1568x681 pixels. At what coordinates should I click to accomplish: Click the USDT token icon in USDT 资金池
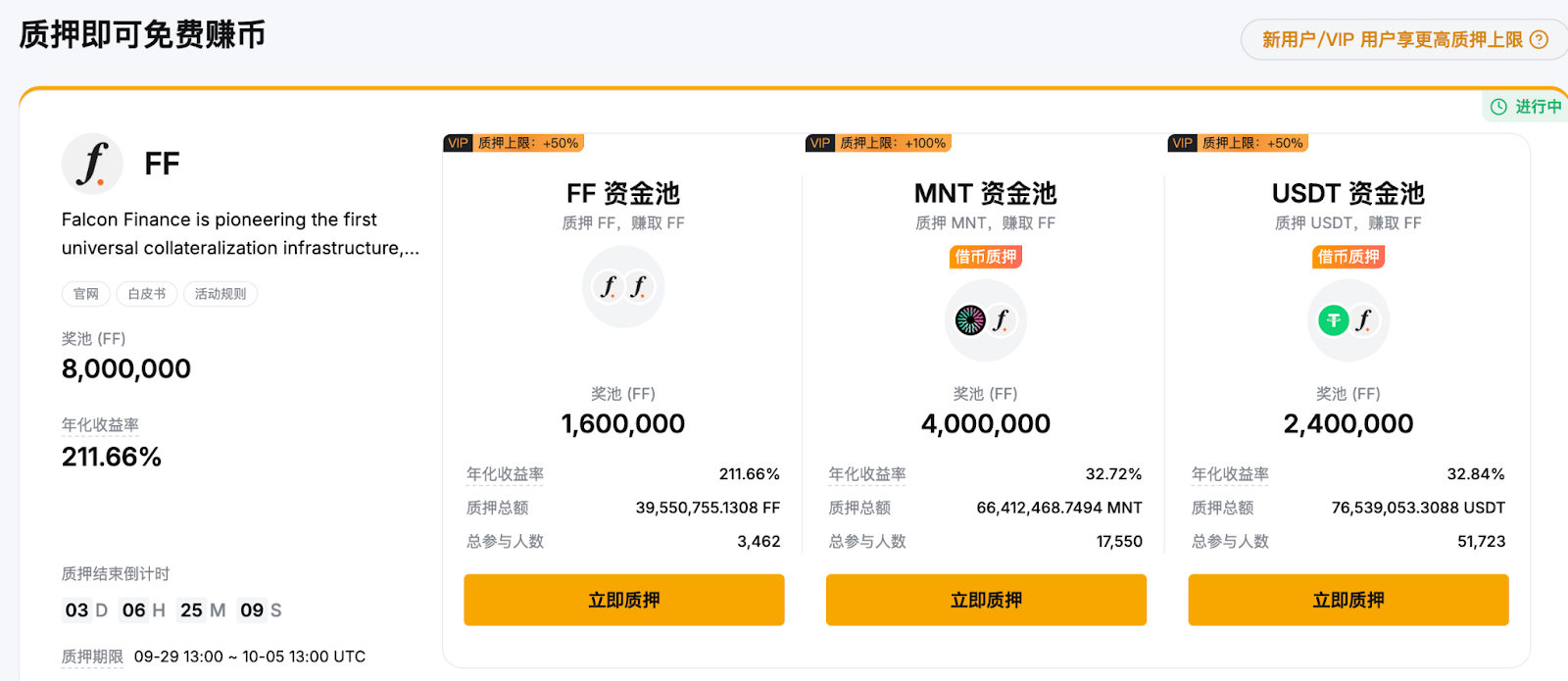1333,320
